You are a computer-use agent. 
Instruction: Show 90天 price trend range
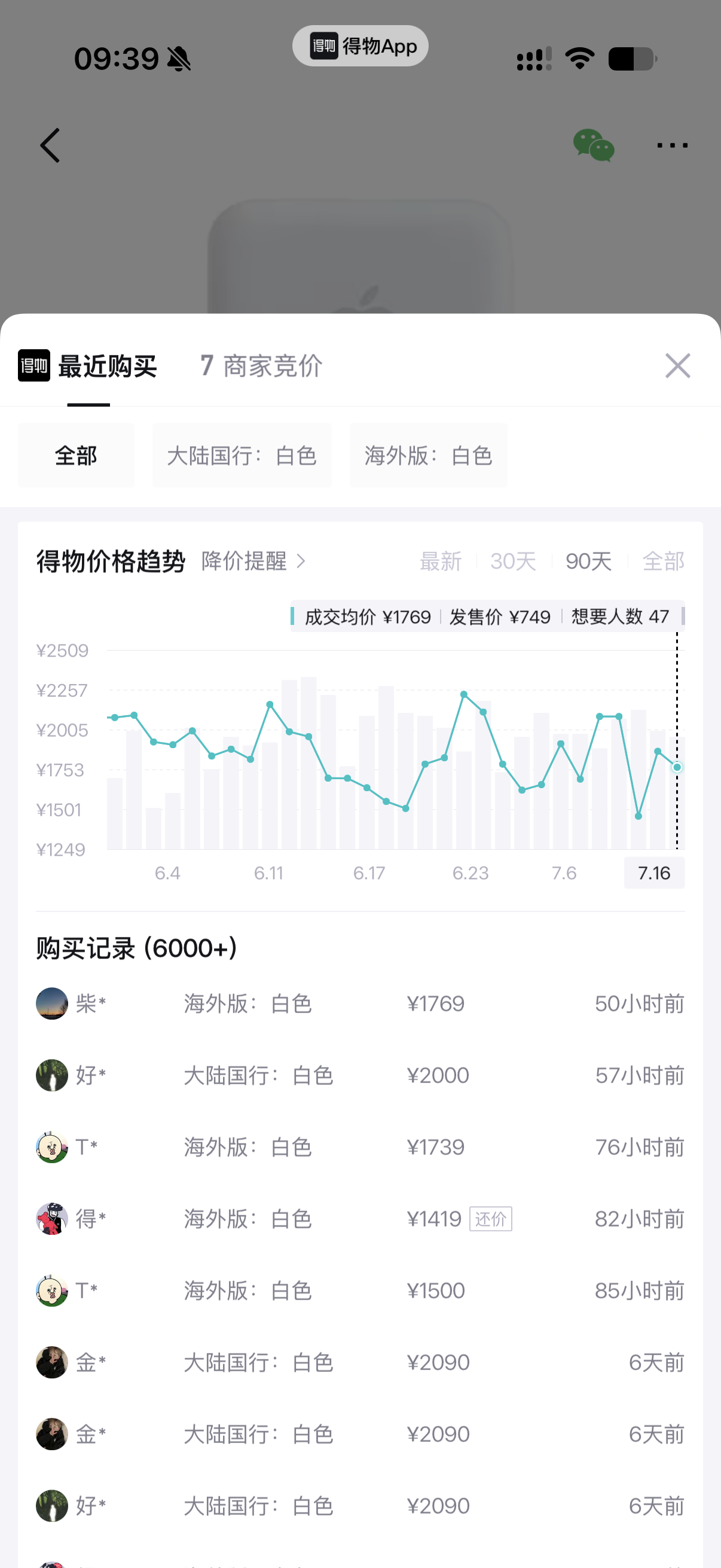click(588, 561)
